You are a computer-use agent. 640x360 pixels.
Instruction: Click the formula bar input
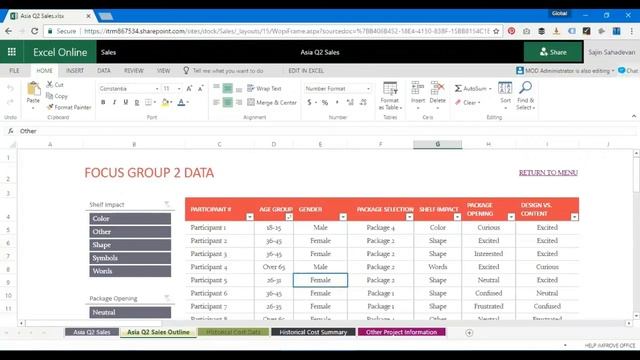[x=327, y=131]
